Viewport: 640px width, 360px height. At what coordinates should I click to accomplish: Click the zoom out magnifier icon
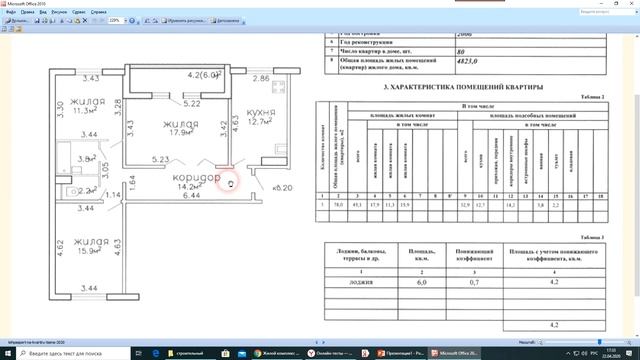pos(540,342)
